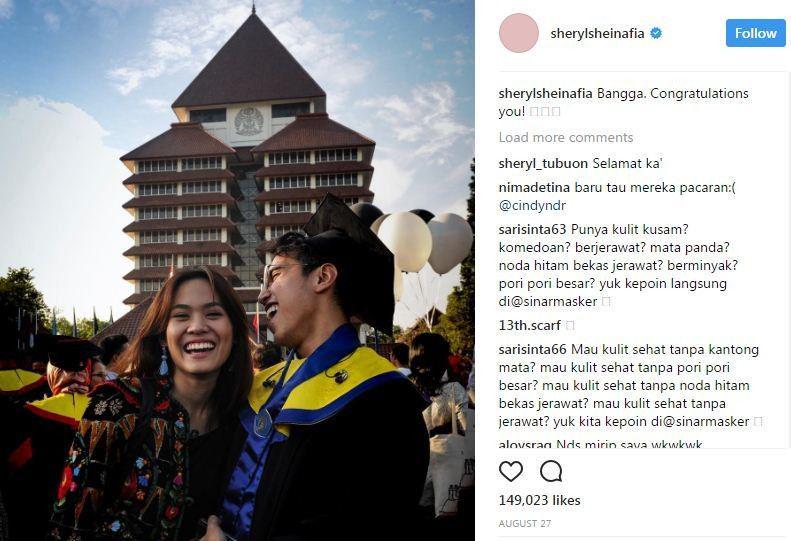
Task: Open 13th.scarf commenter profile
Action: pos(530,326)
